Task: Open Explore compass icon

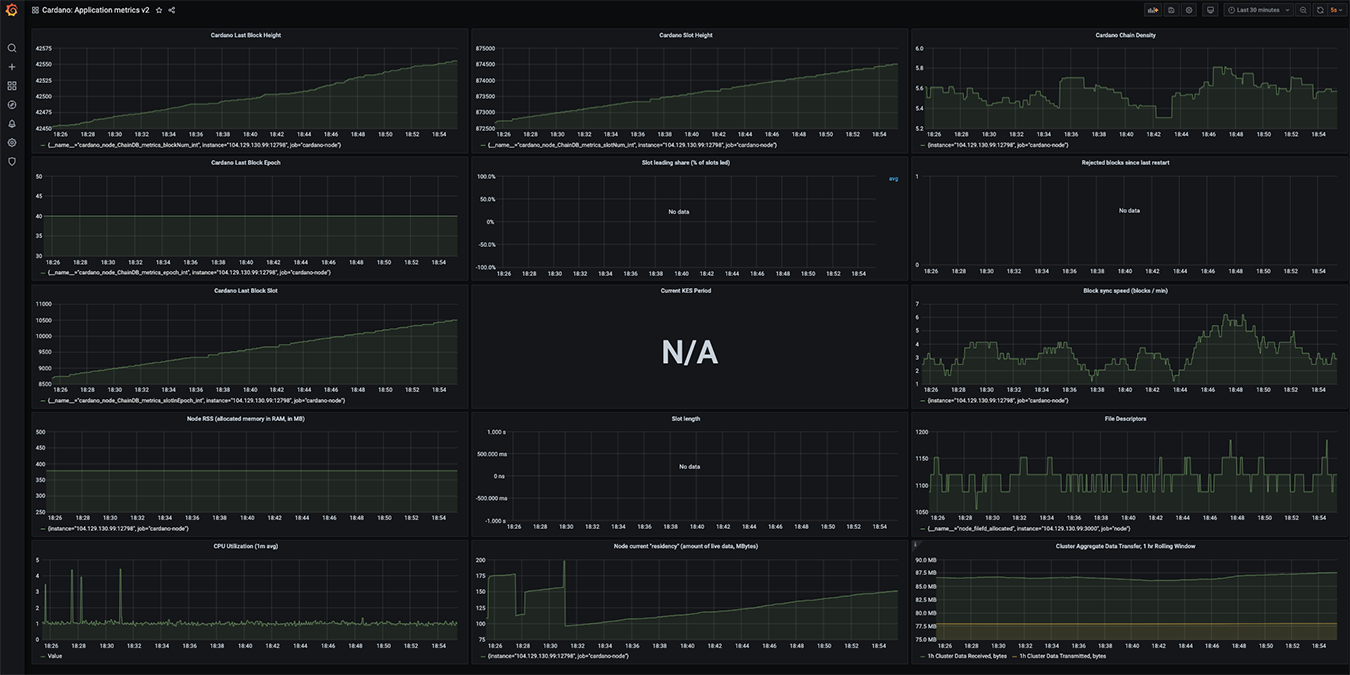Action: [12, 104]
